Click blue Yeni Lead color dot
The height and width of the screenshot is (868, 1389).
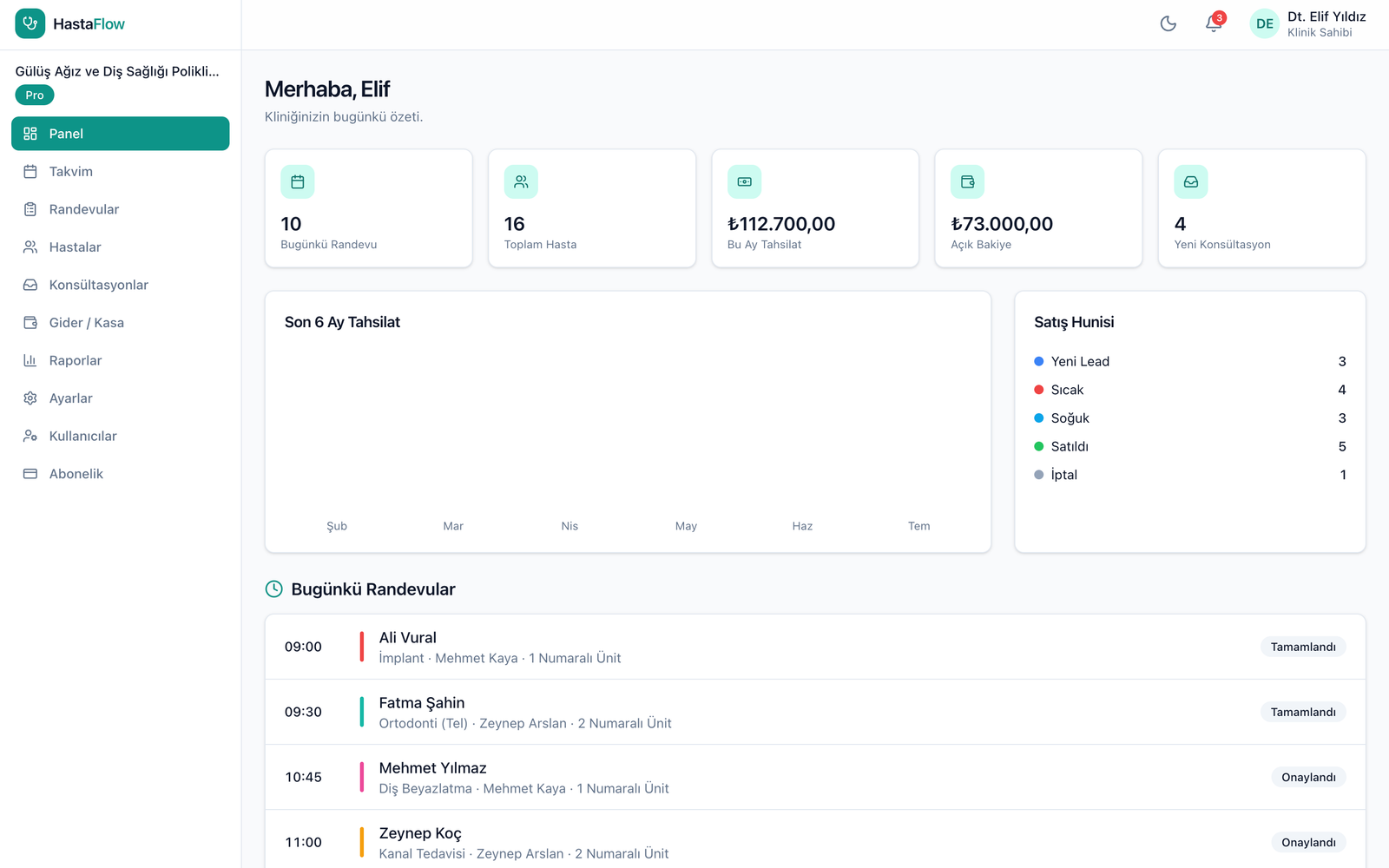pos(1039,361)
